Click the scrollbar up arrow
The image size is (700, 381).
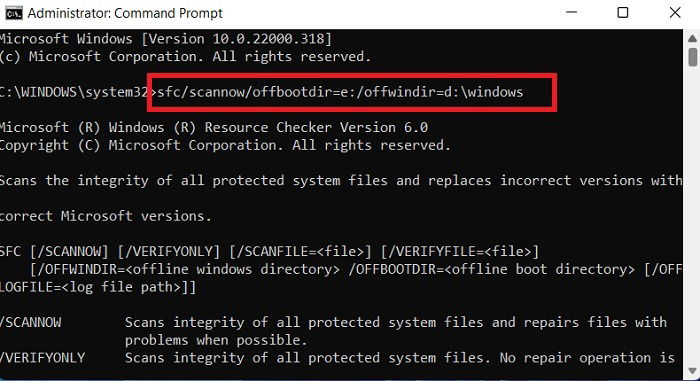pos(692,39)
